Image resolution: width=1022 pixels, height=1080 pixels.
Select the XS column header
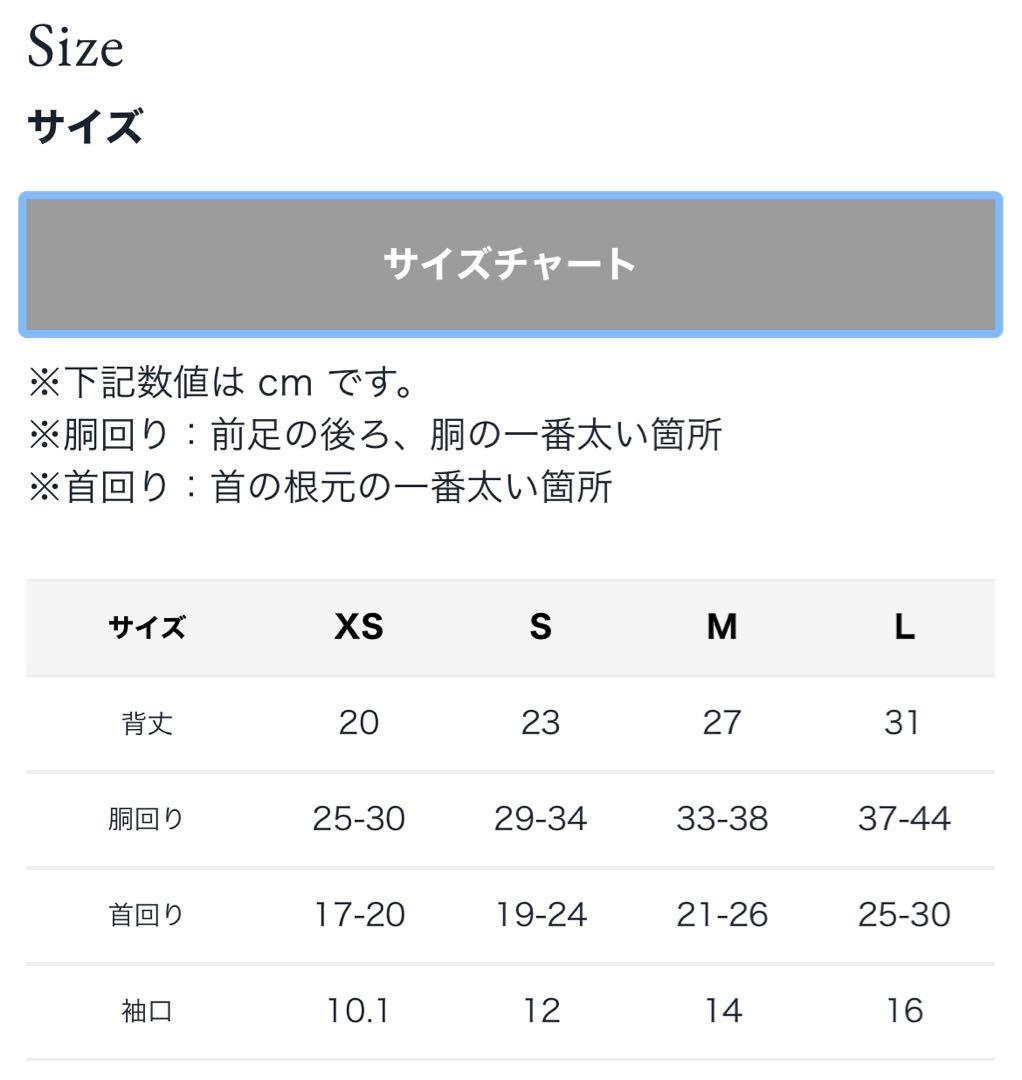tap(360, 628)
